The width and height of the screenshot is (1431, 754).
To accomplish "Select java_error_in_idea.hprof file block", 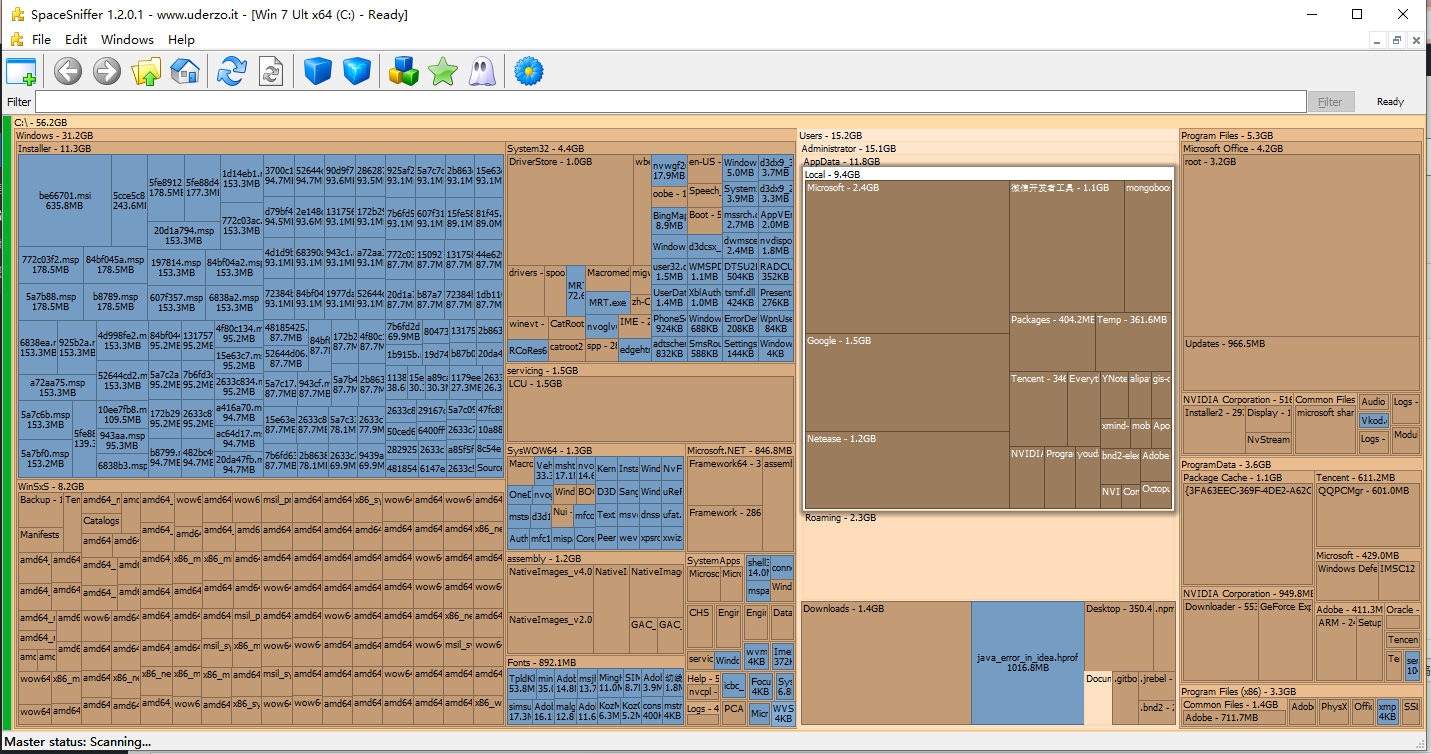I will pyautogui.click(x=1027, y=662).
